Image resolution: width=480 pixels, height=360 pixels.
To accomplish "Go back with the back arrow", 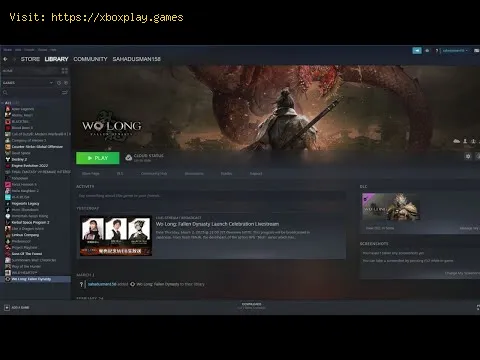I will point(5,59).
